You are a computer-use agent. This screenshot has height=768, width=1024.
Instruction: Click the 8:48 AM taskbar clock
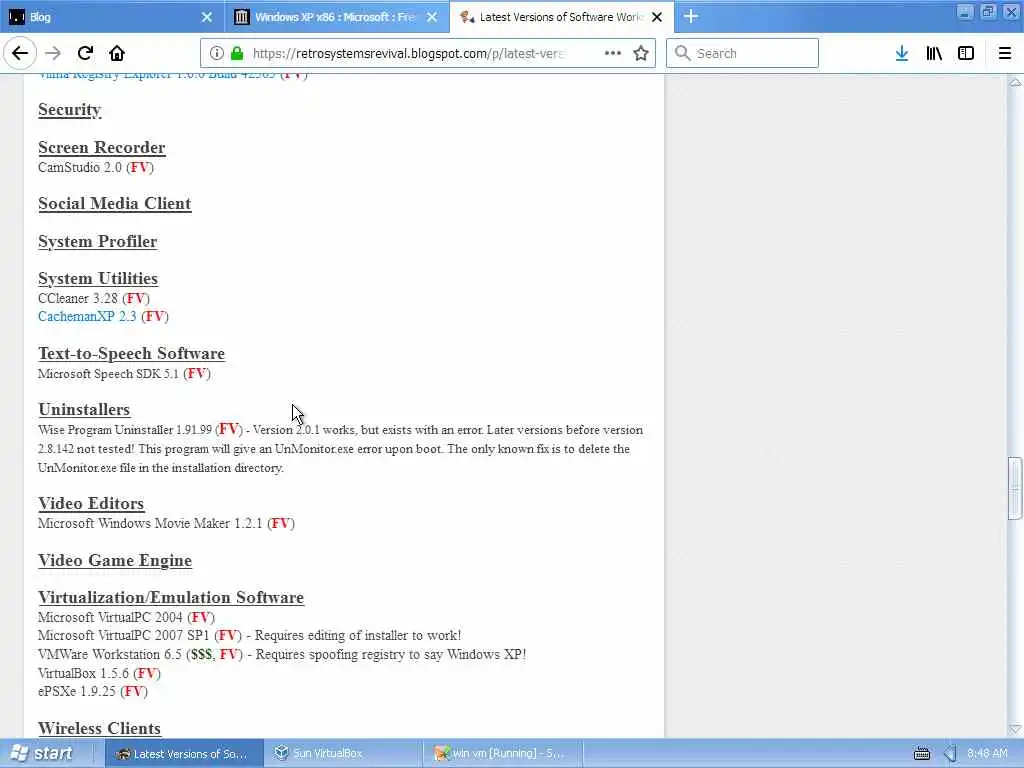coord(987,754)
